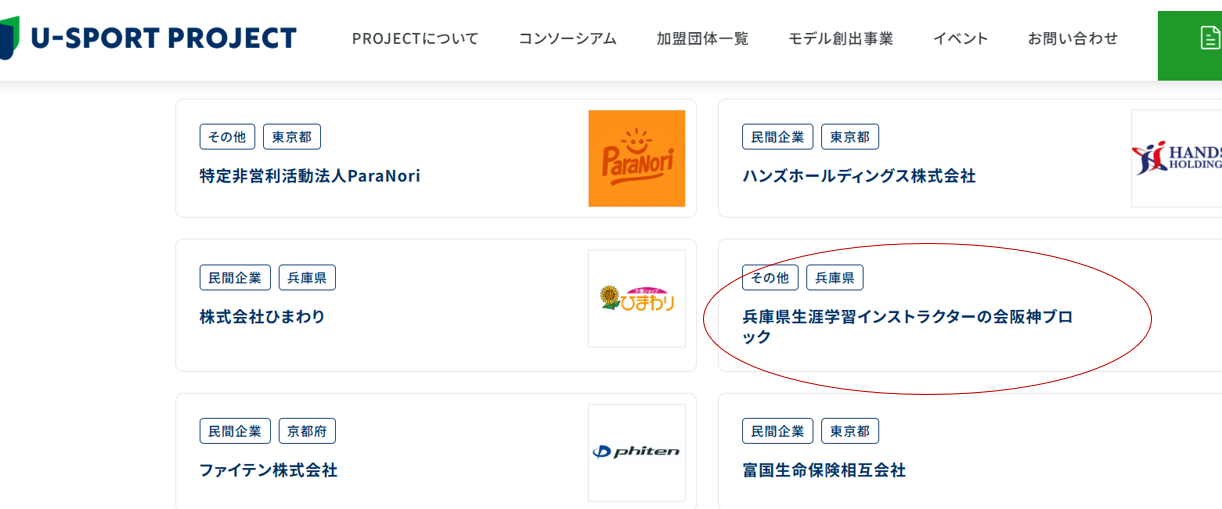The height and width of the screenshot is (509, 1222).
Task: Click the phiten company logo
Action: click(636, 452)
